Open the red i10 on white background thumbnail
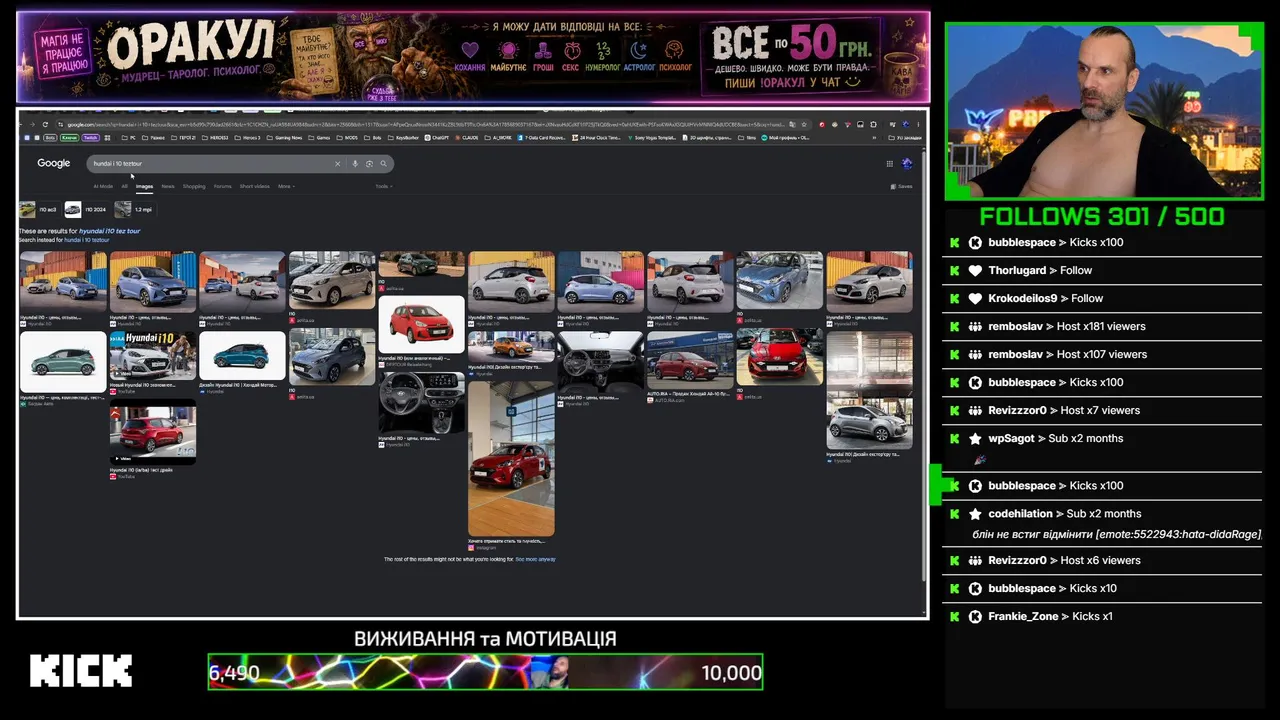This screenshot has height=720, width=1280. pyautogui.click(x=421, y=324)
